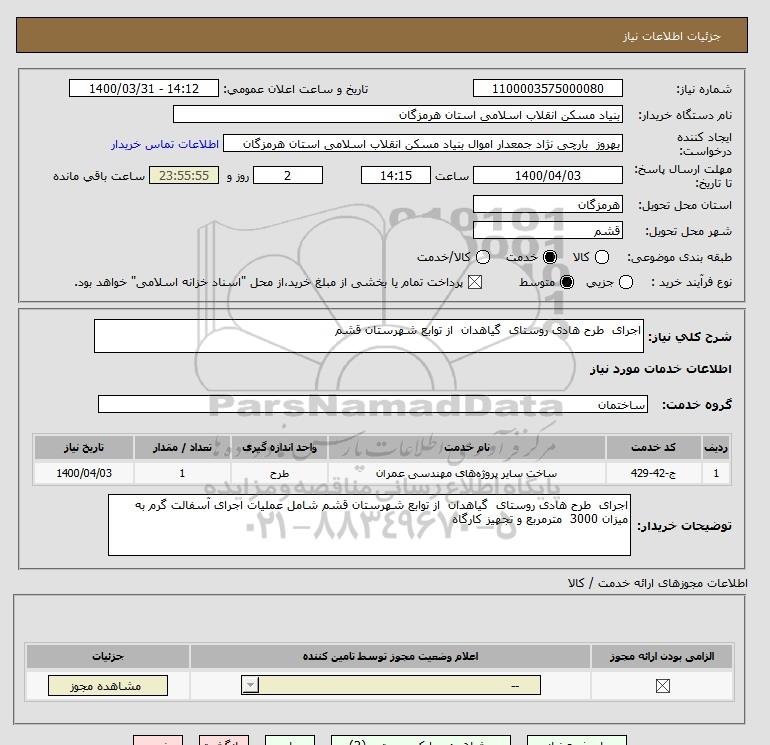
Task: Click the الزامی بودن ارائه مجوز header
Action: [662, 656]
